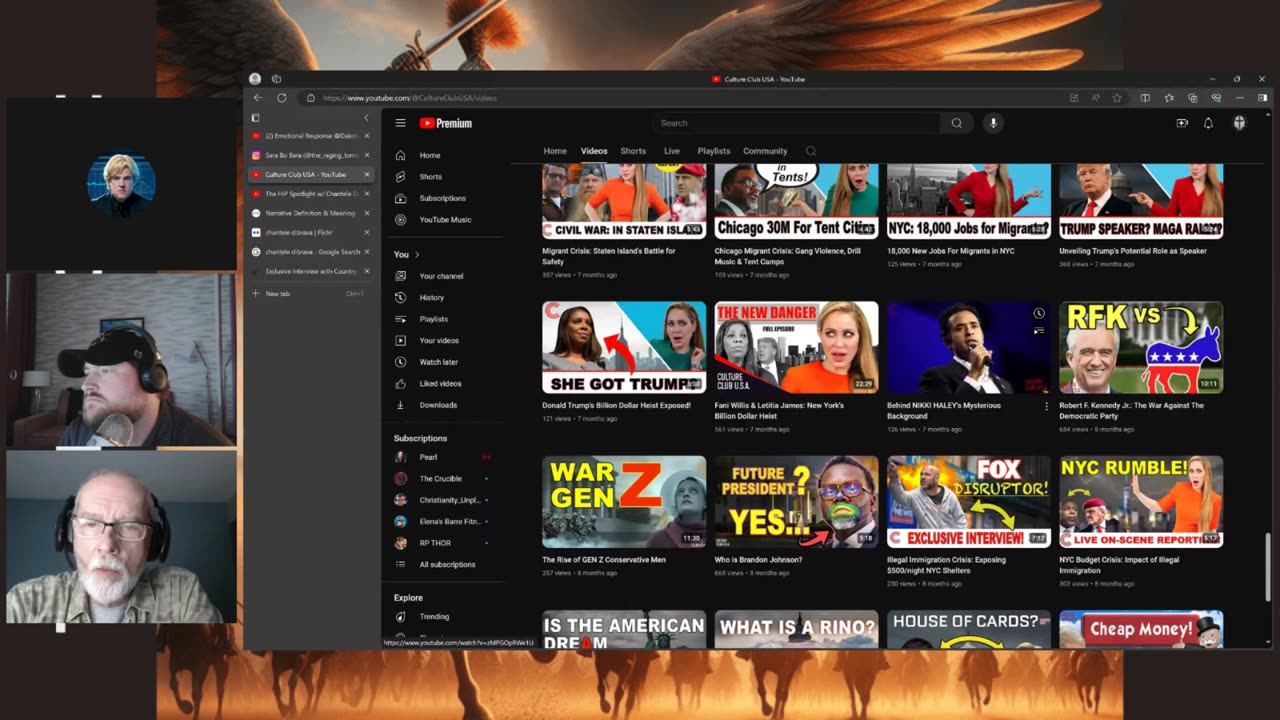Switch to The HIP Spotlight browser tab

pyautogui.click(x=310, y=194)
